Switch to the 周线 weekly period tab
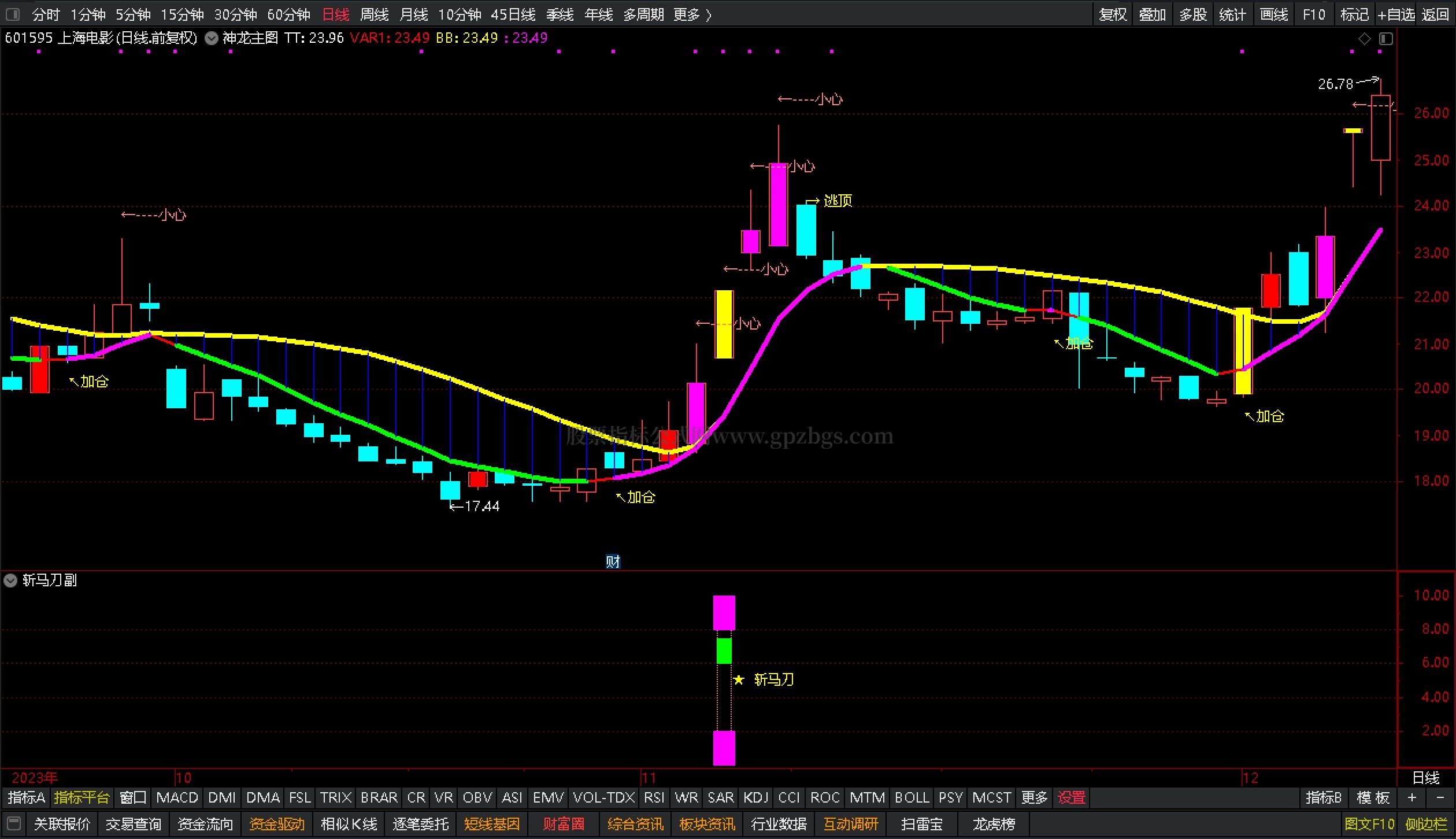 coord(374,14)
